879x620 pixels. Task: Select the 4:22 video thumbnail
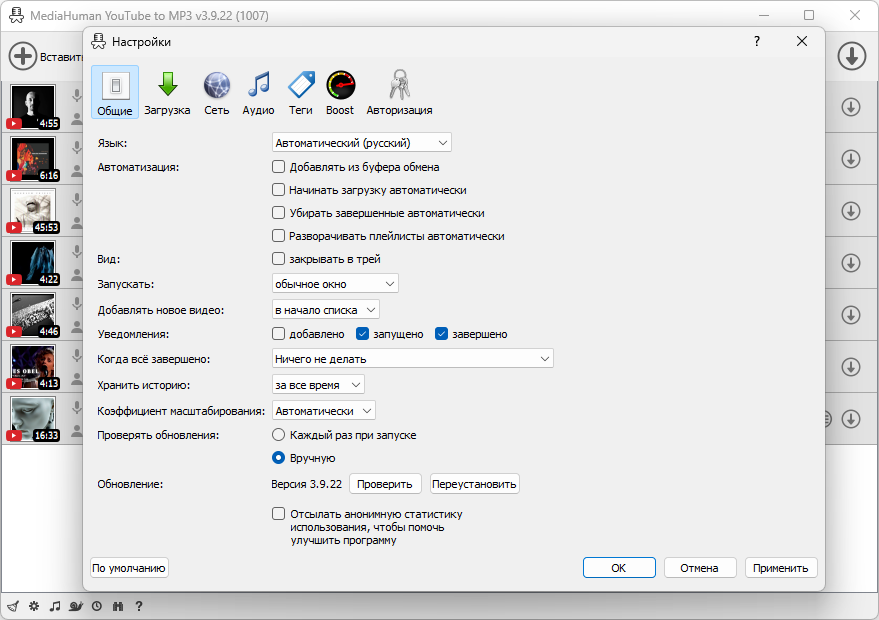tap(33, 262)
